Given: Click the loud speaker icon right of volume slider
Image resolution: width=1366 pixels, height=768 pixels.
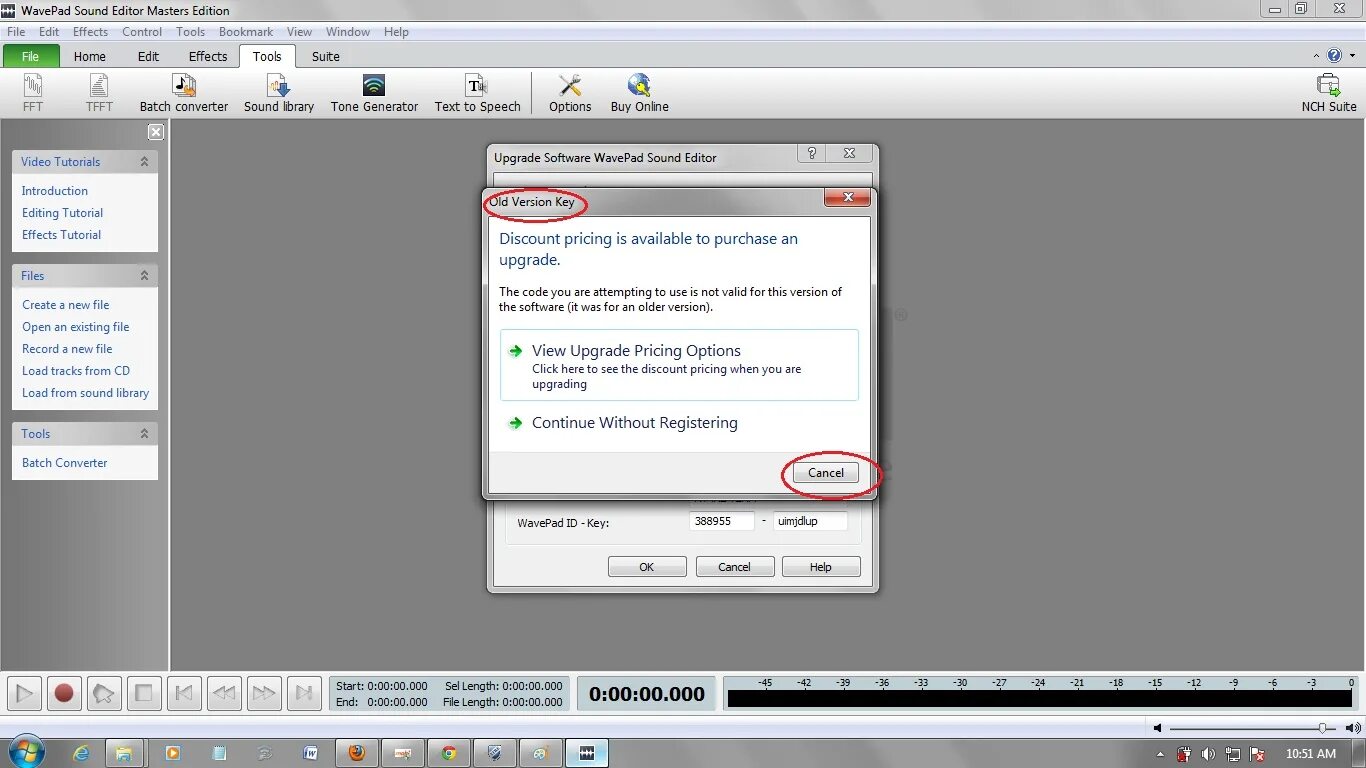Looking at the screenshot, I should 1351,728.
